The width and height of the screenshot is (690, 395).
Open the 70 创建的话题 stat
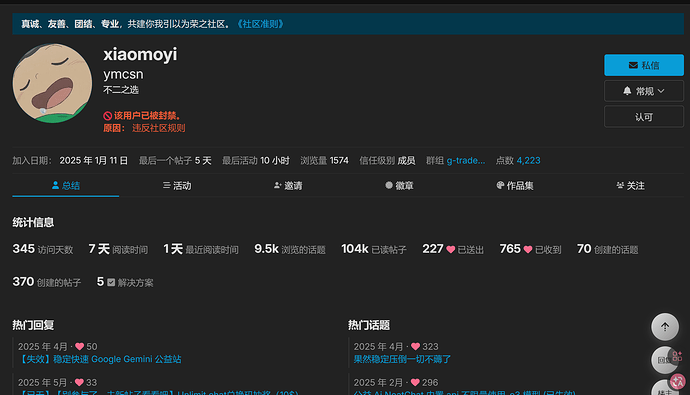click(x=607, y=249)
